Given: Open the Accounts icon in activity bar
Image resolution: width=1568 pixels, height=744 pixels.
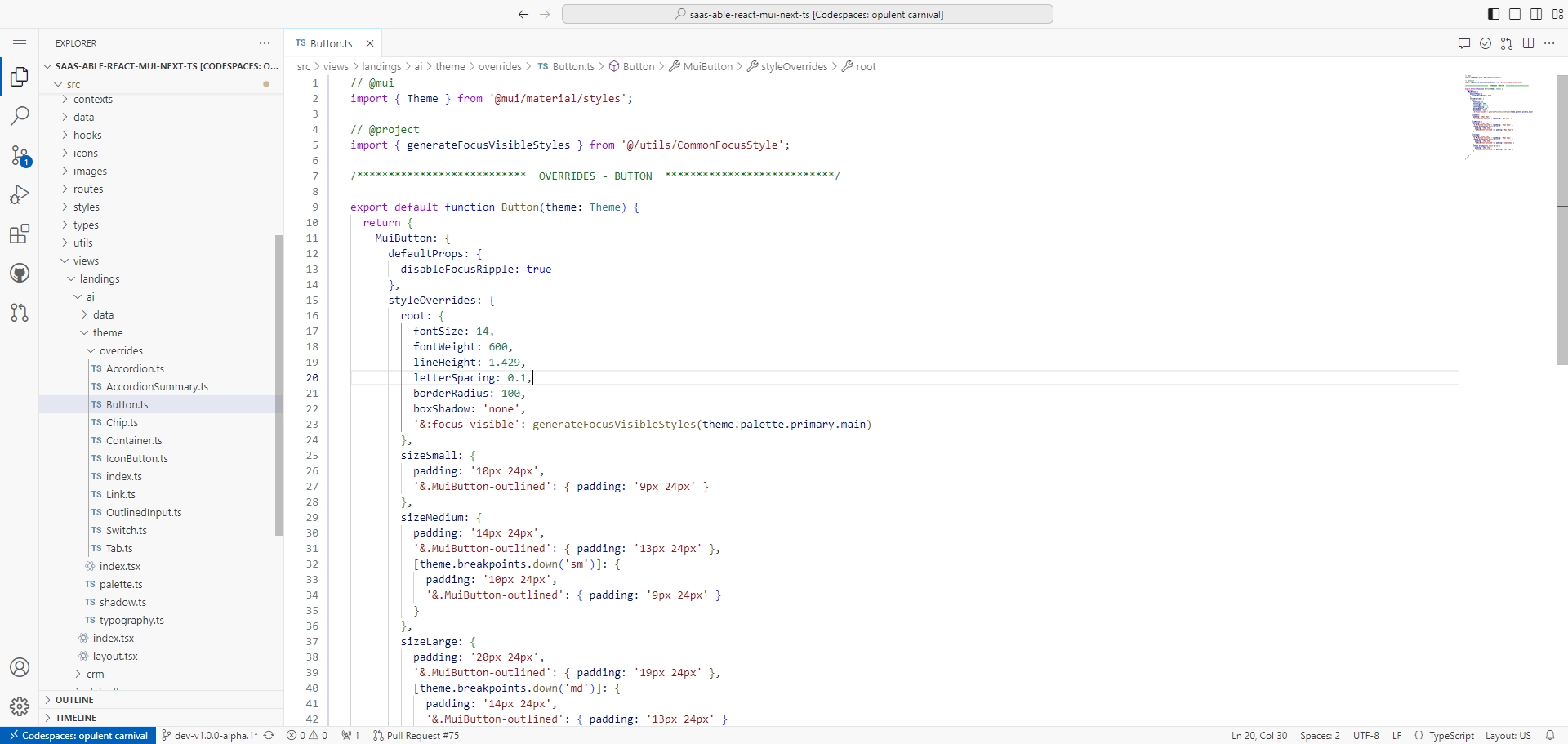Looking at the screenshot, I should [x=20, y=667].
